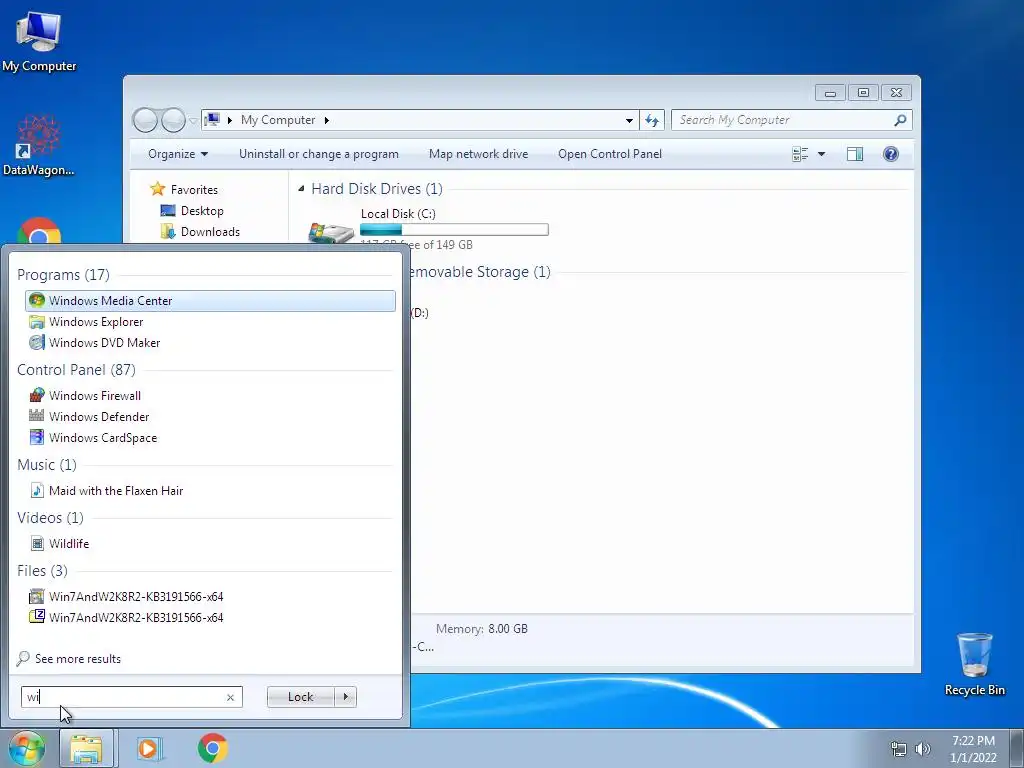The width and height of the screenshot is (1024, 768).
Task: Click the search magnifier in explorer
Action: [x=901, y=120]
